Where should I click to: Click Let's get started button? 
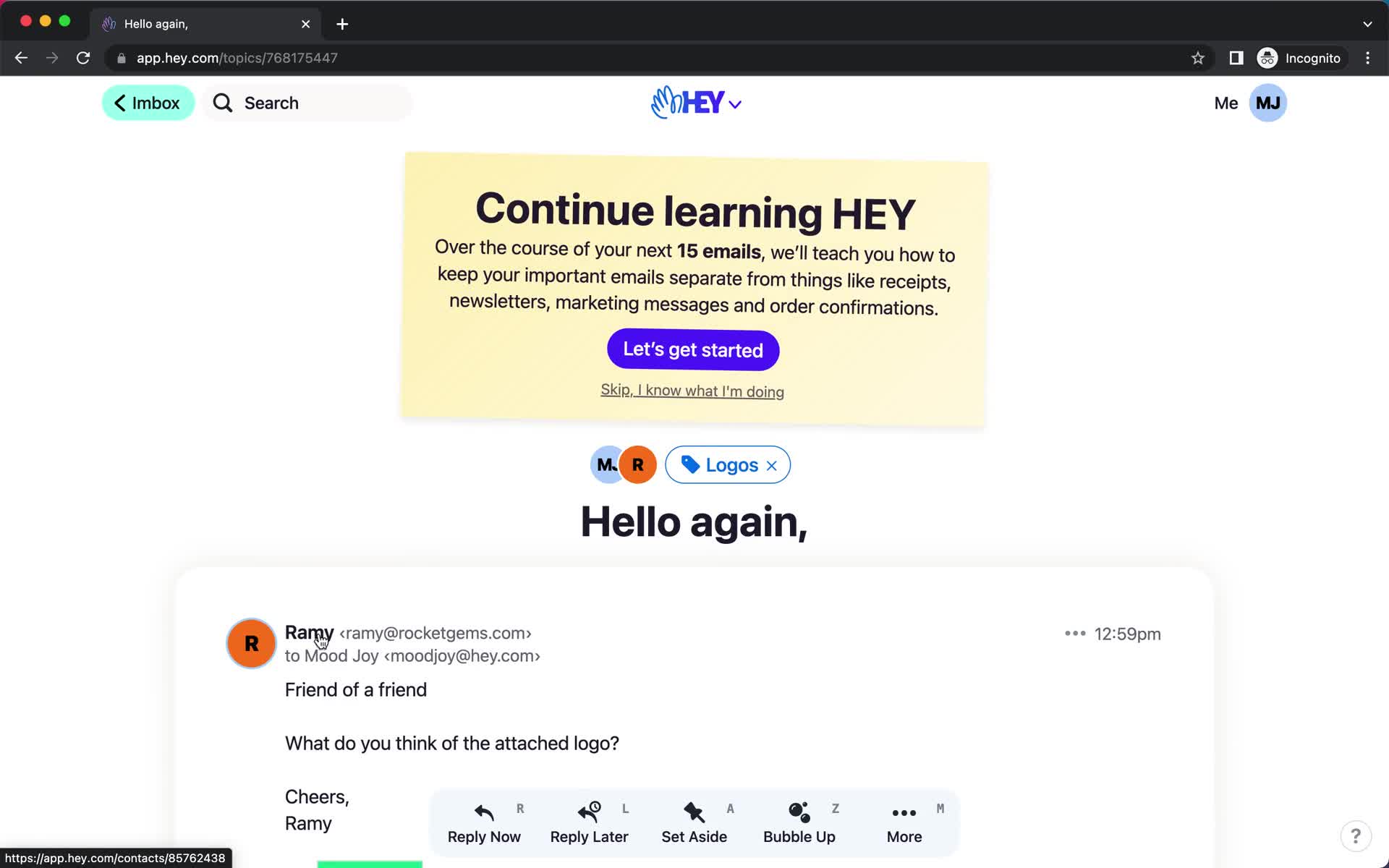693,349
